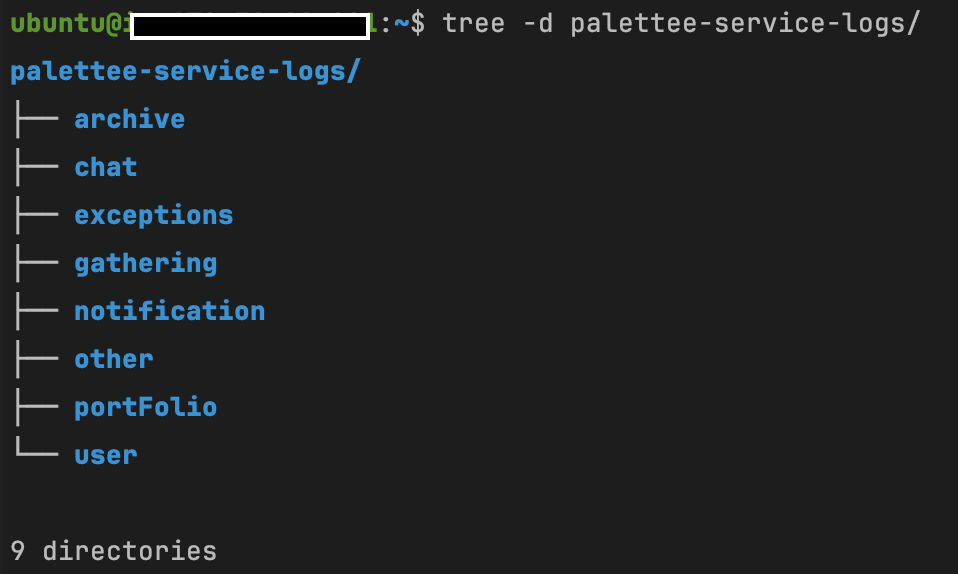Click the tilde path in the prompt
This screenshot has height=574, width=958.
[x=401, y=24]
